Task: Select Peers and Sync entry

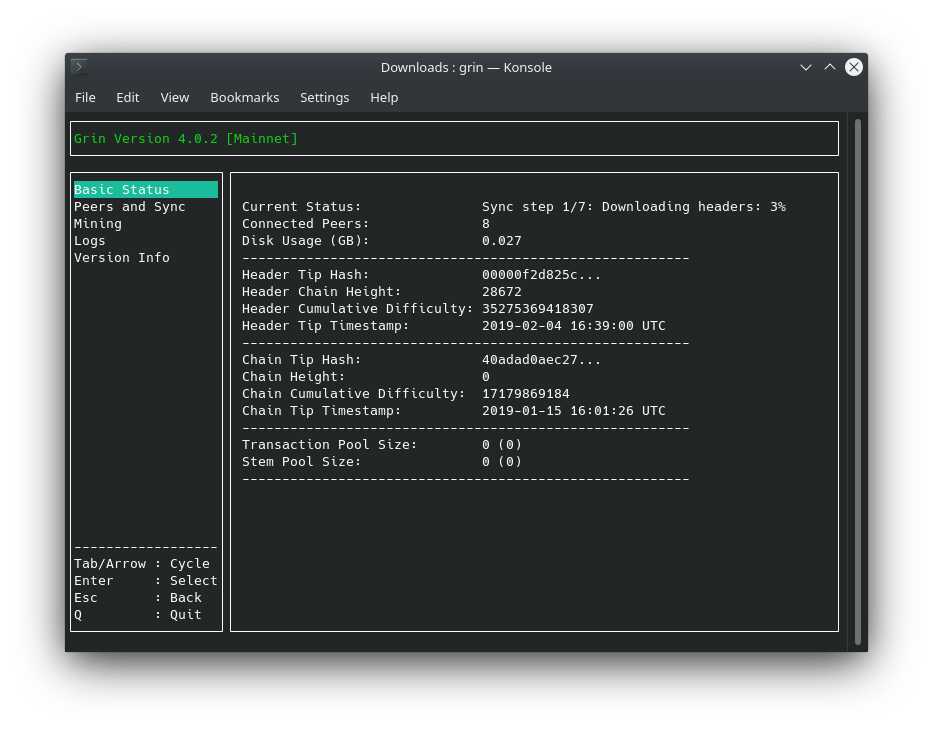Action: (130, 207)
